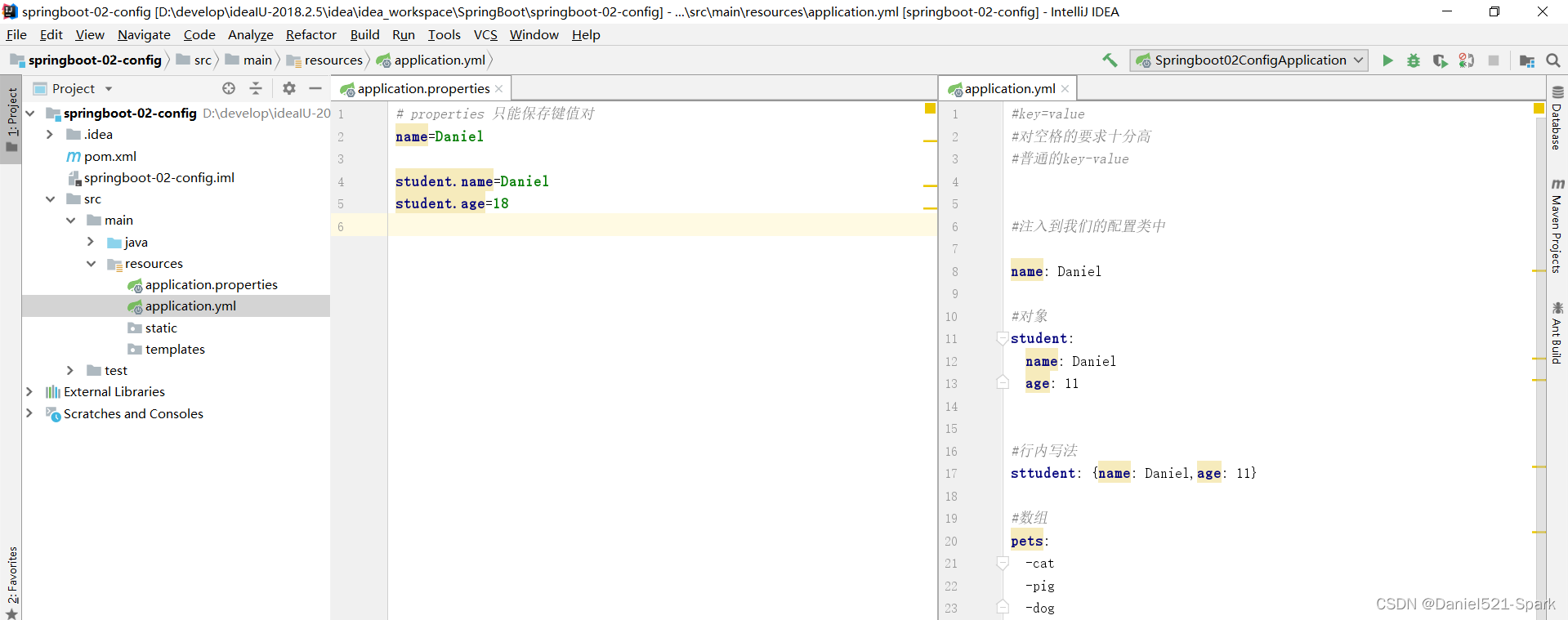Hide the Project tool window
The height and width of the screenshot is (620, 1568).
(x=315, y=88)
